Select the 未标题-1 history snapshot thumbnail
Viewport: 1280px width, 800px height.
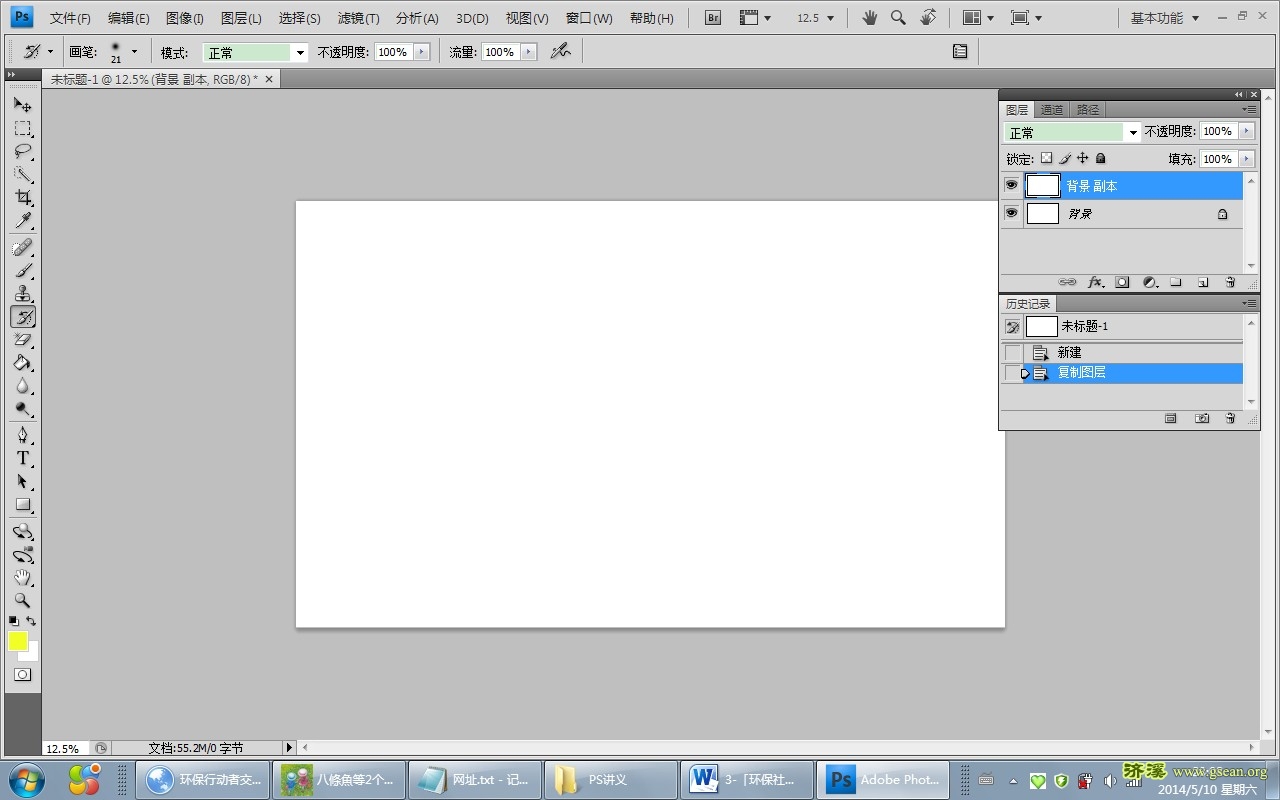coord(1042,327)
